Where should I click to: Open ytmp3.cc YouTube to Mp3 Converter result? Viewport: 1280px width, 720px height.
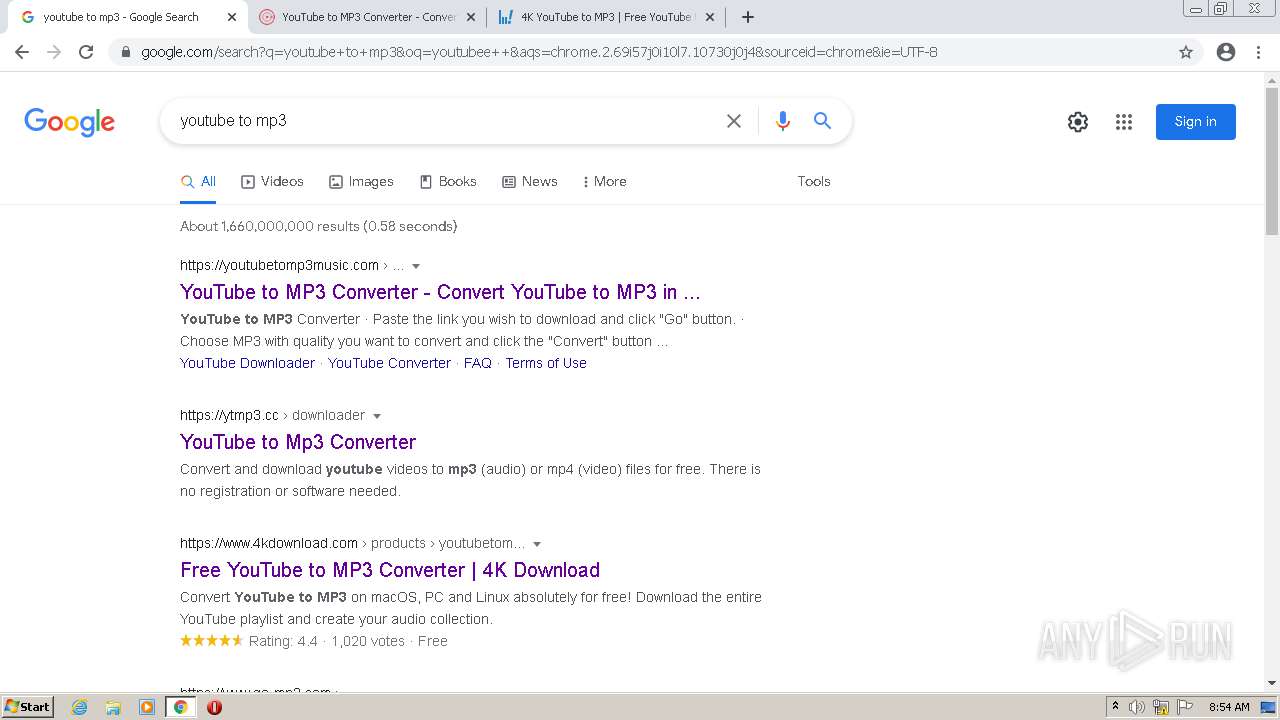[x=298, y=442]
